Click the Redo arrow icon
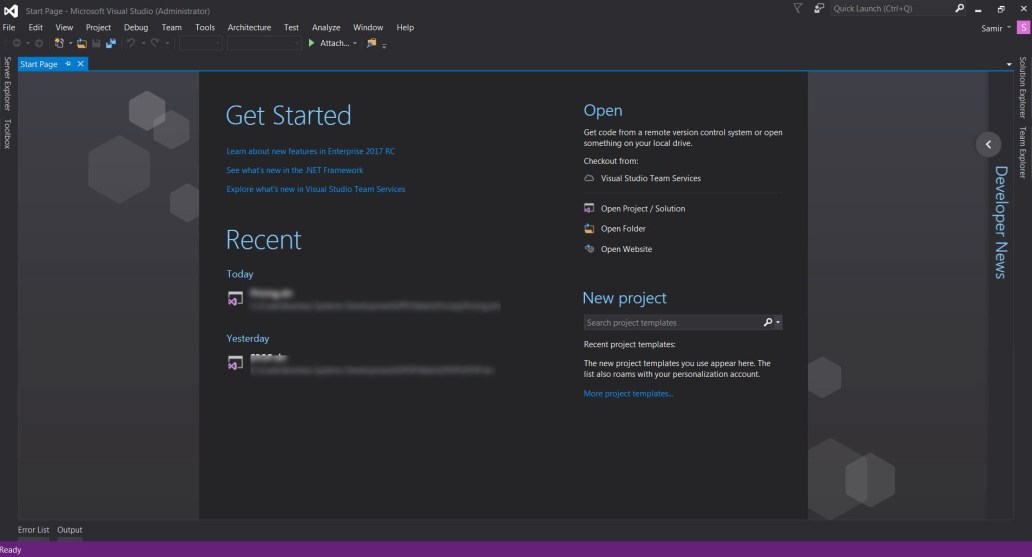 [155, 43]
